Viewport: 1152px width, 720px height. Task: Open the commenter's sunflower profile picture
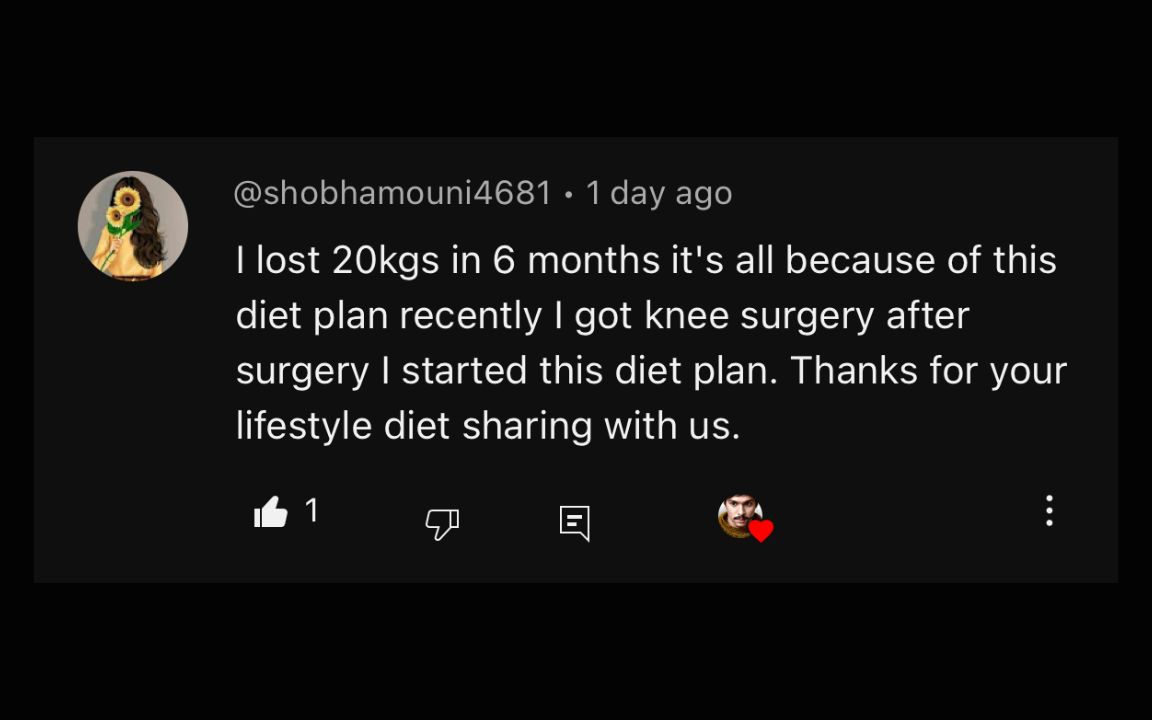click(x=133, y=225)
